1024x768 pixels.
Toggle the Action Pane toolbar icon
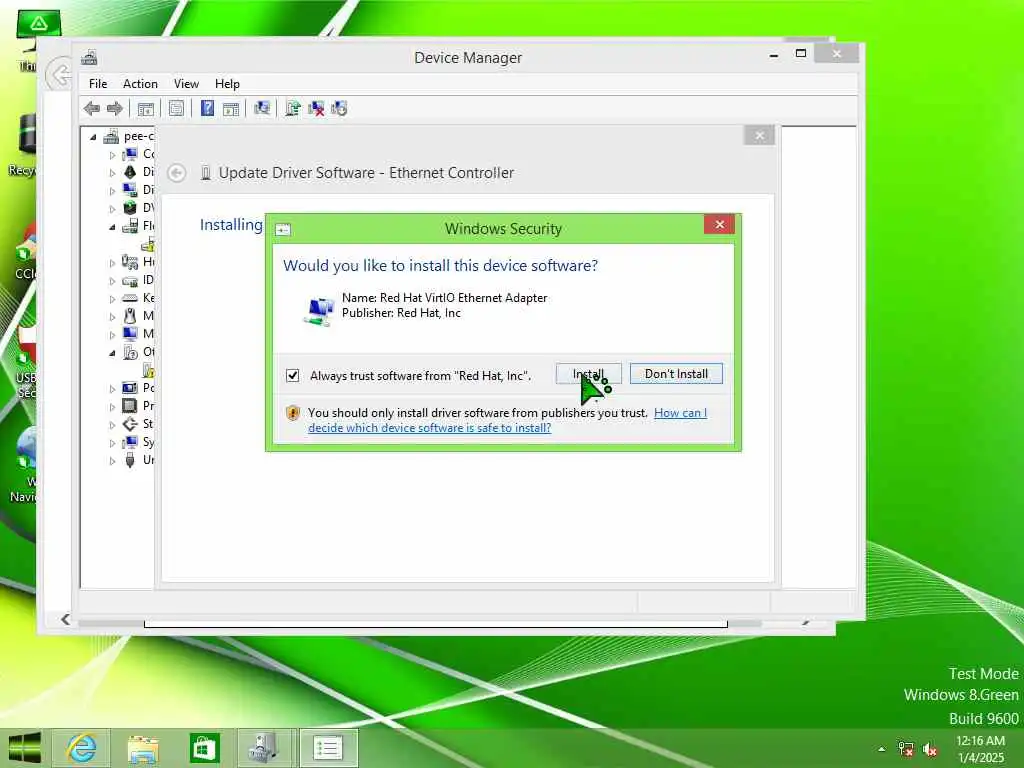tap(231, 108)
